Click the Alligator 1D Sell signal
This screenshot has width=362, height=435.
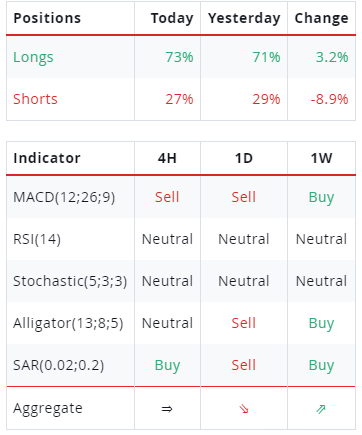(x=244, y=323)
